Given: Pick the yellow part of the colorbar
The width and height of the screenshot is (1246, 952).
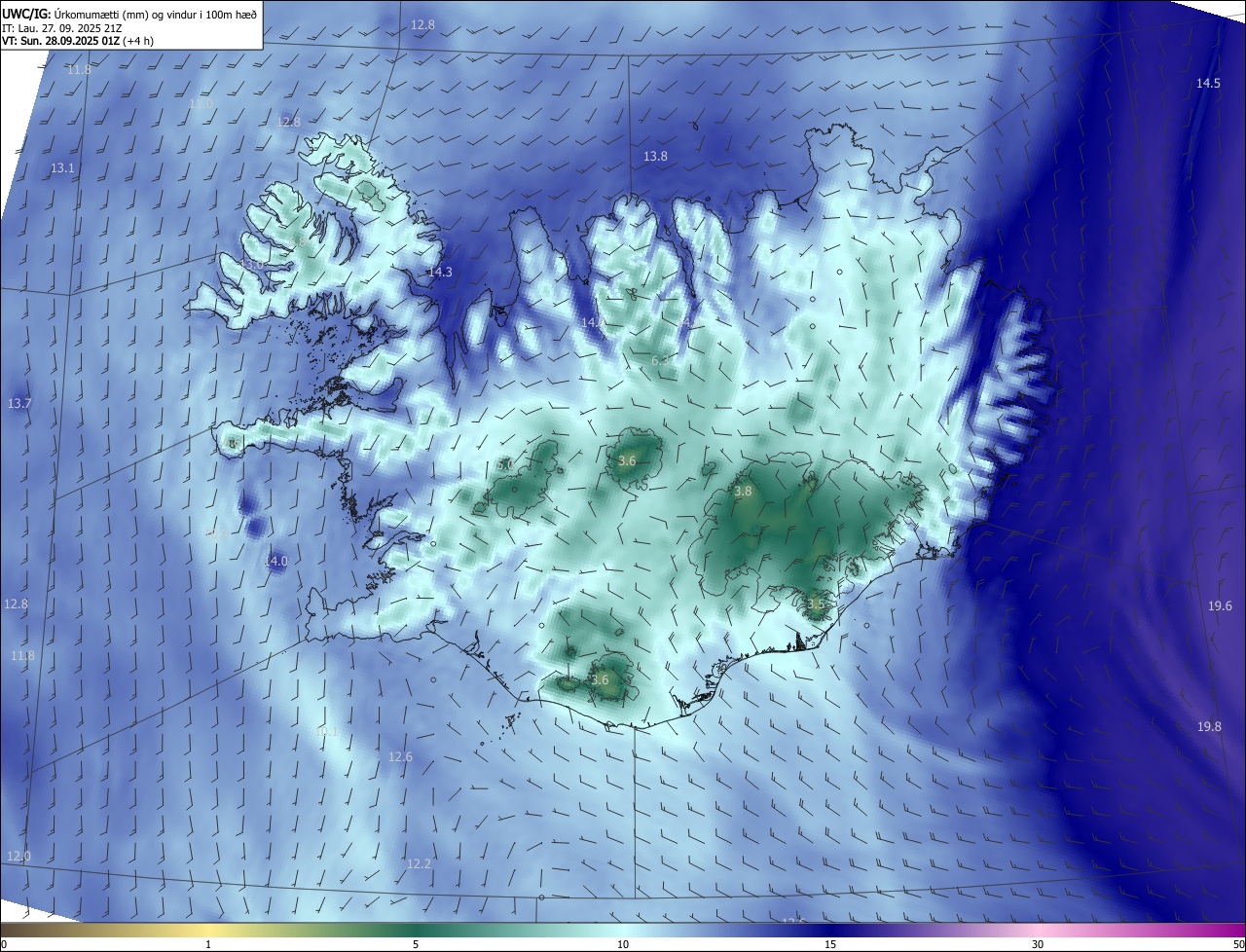Looking at the screenshot, I should click(208, 930).
